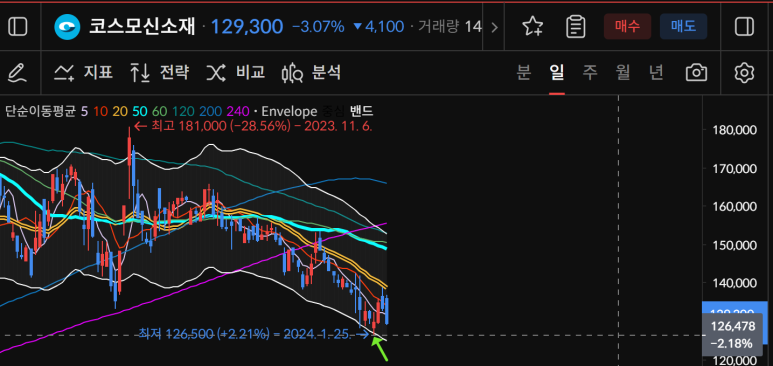Switch chart to 분 minute interval

pos(524,73)
